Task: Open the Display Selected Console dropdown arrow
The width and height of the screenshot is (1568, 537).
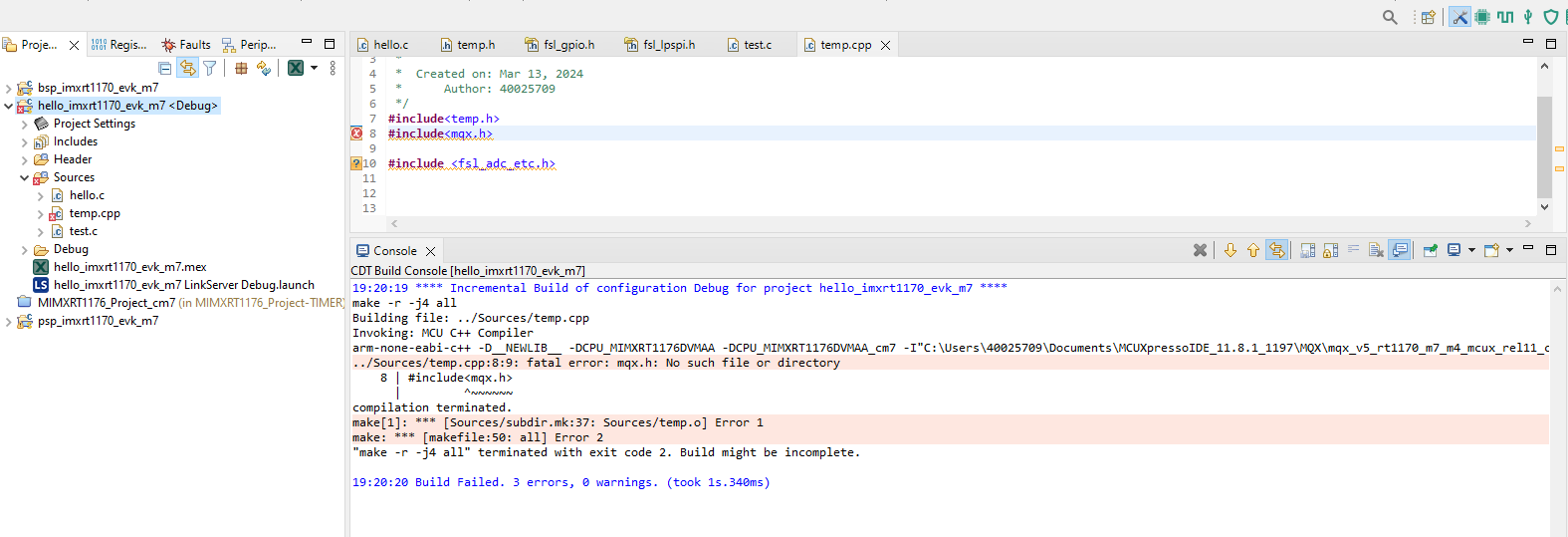Action: [1471, 250]
